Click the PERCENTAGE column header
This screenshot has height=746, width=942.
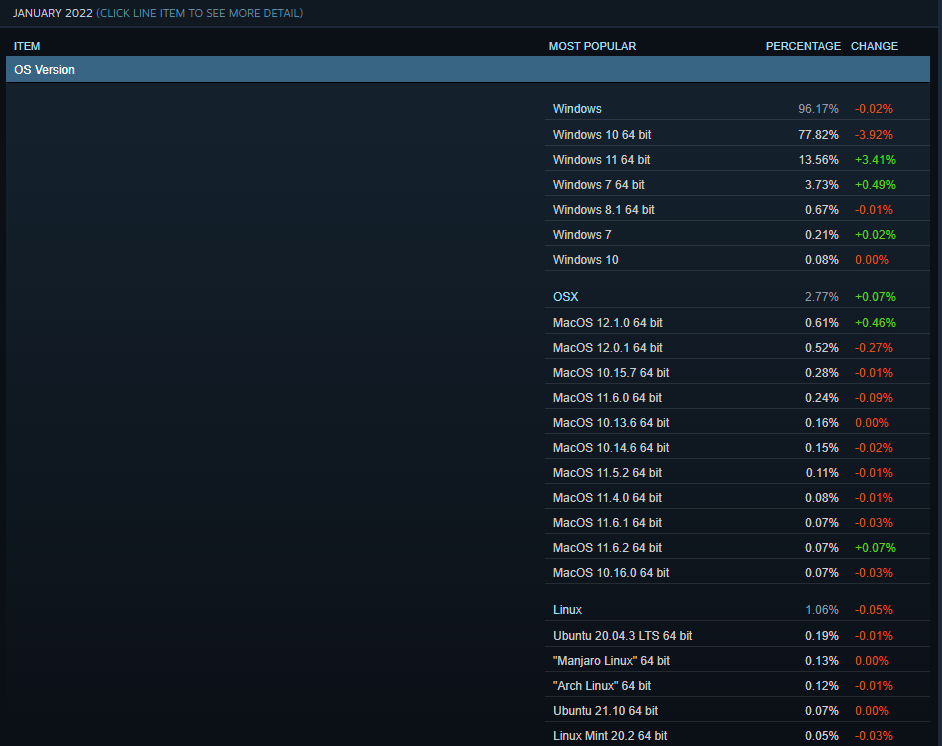(803, 46)
